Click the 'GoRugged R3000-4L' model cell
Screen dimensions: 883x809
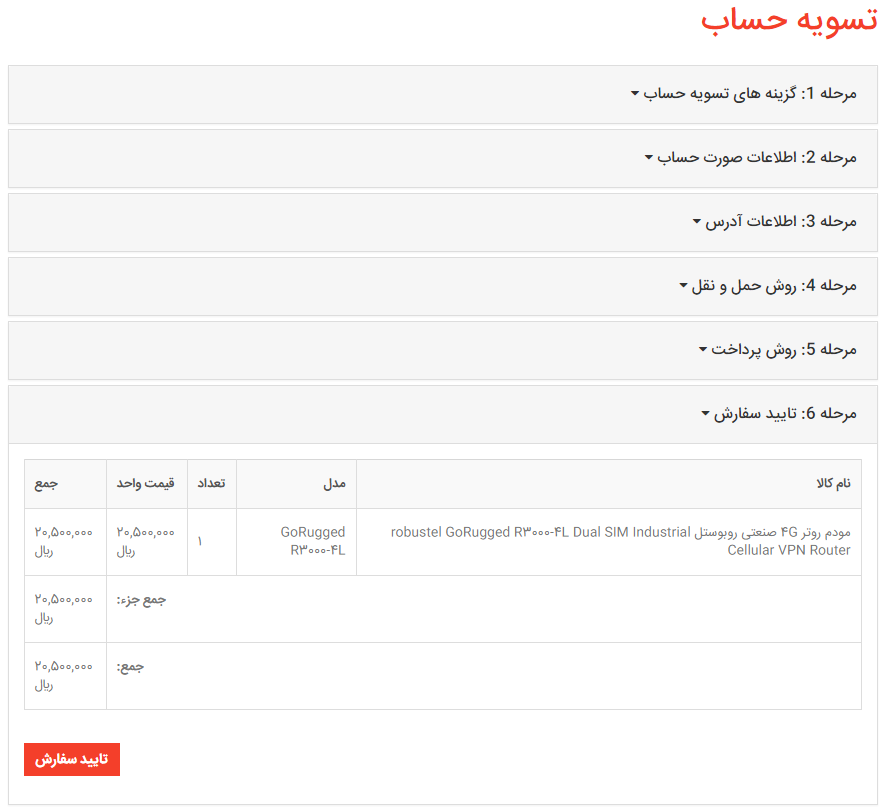pos(314,541)
